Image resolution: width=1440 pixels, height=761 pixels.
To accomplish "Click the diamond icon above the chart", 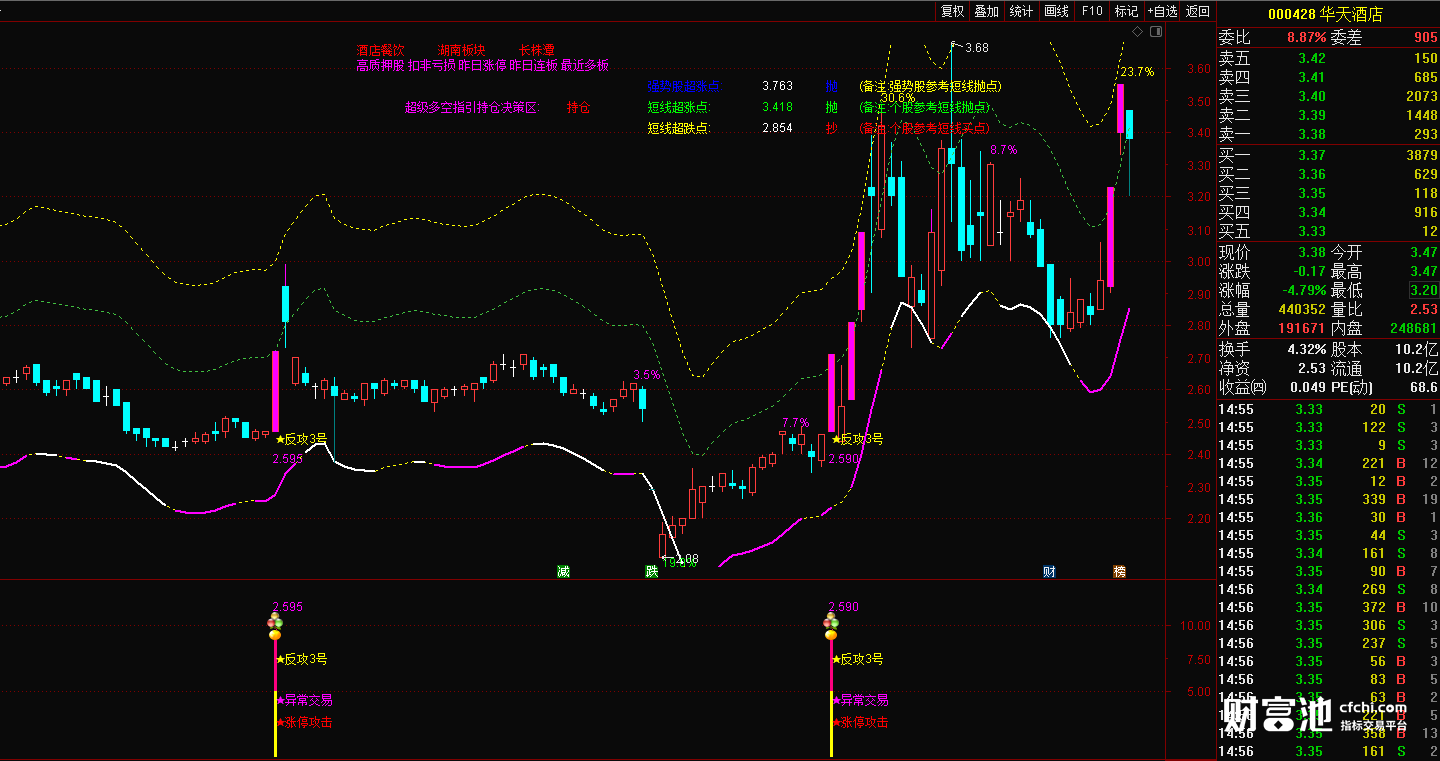I will coord(1137,32).
